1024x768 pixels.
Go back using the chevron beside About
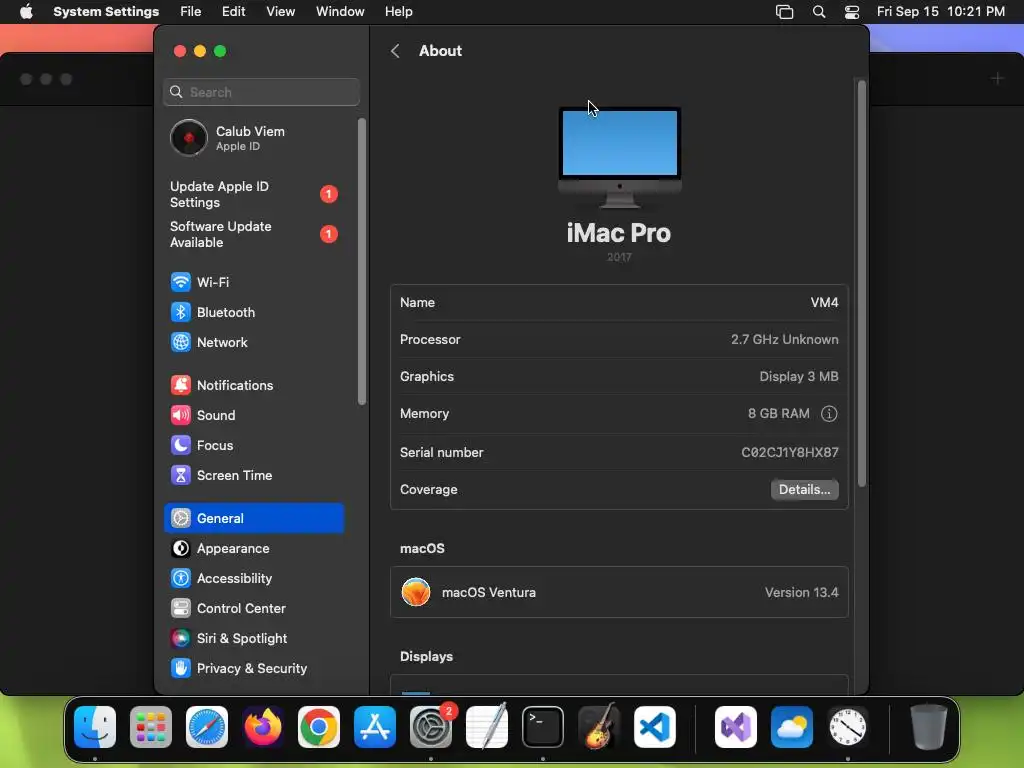395,51
